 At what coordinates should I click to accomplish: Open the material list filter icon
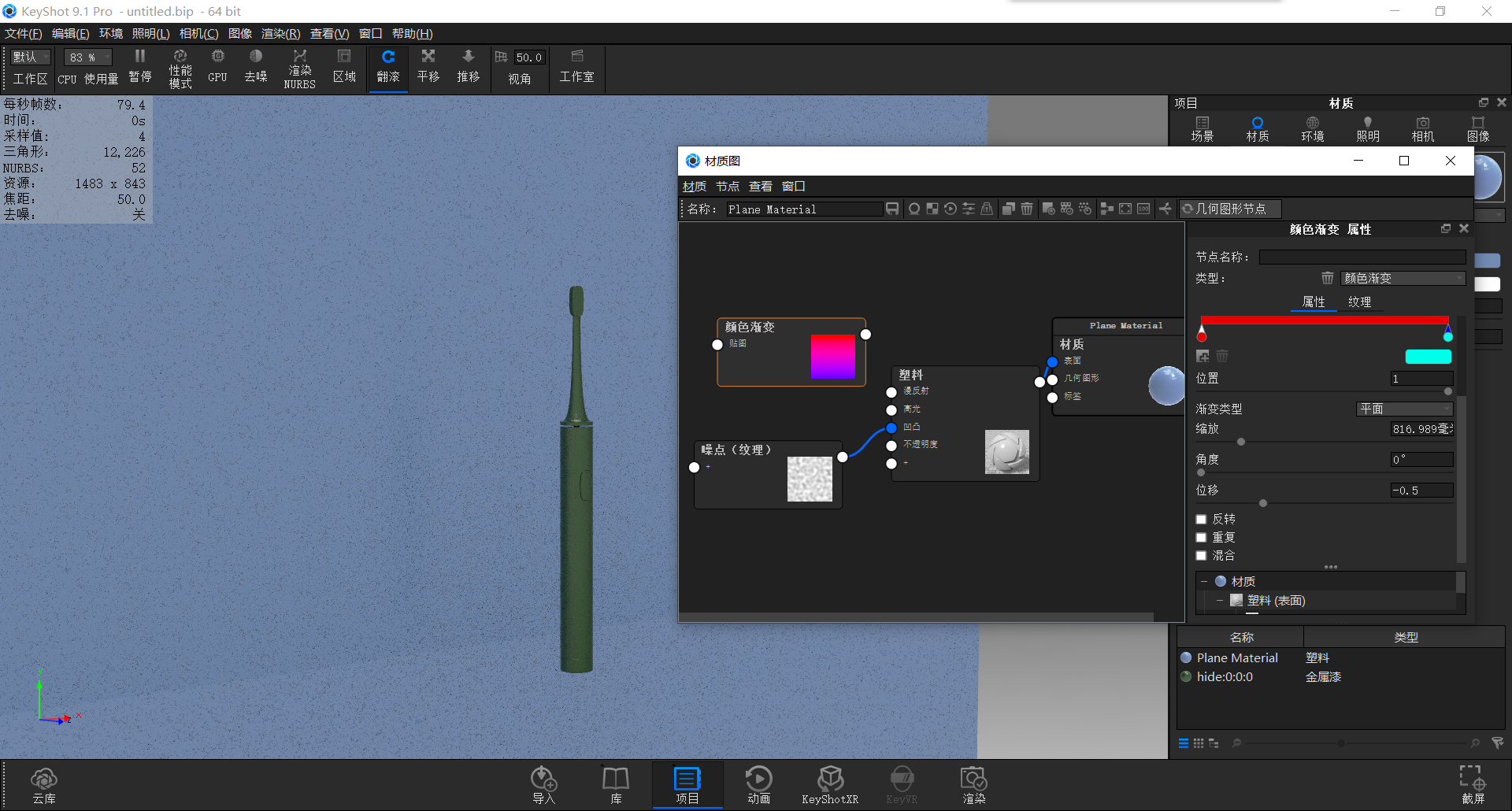1498,742
